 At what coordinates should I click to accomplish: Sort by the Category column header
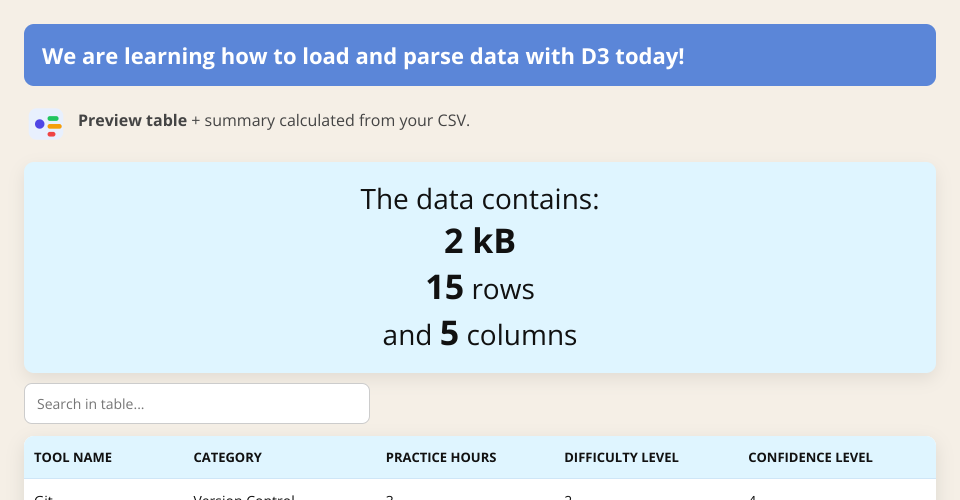click(227, 458)
